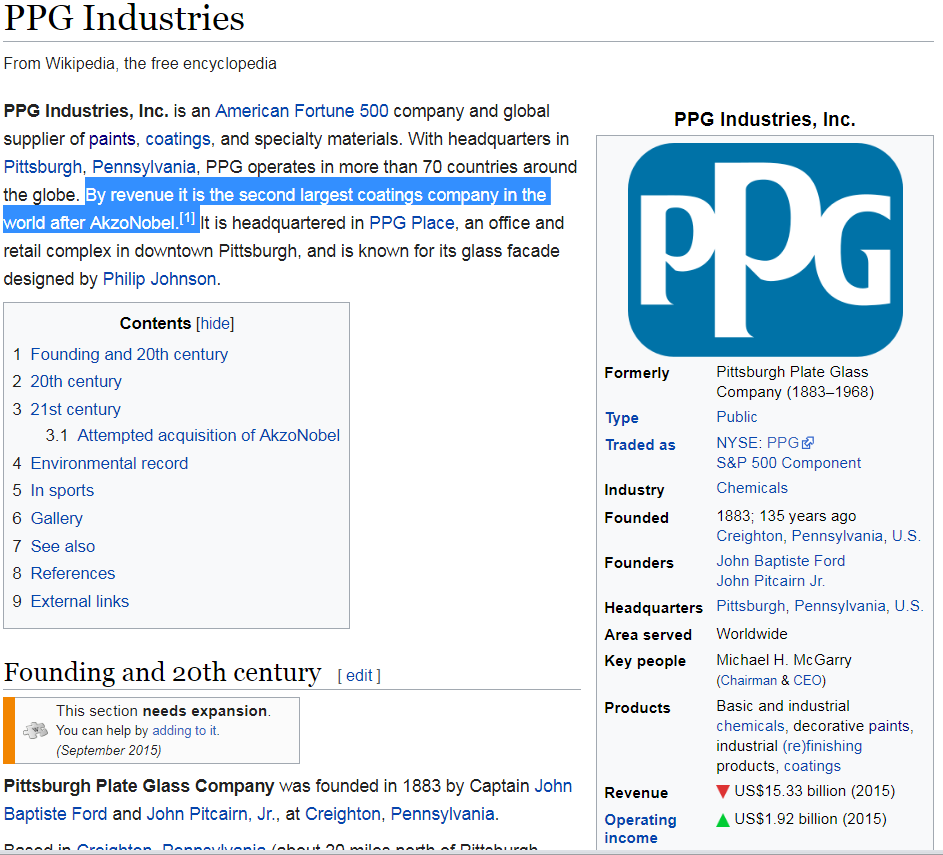Go to In sports section in Contents
The image size is (943, 855).
[63, 490]
